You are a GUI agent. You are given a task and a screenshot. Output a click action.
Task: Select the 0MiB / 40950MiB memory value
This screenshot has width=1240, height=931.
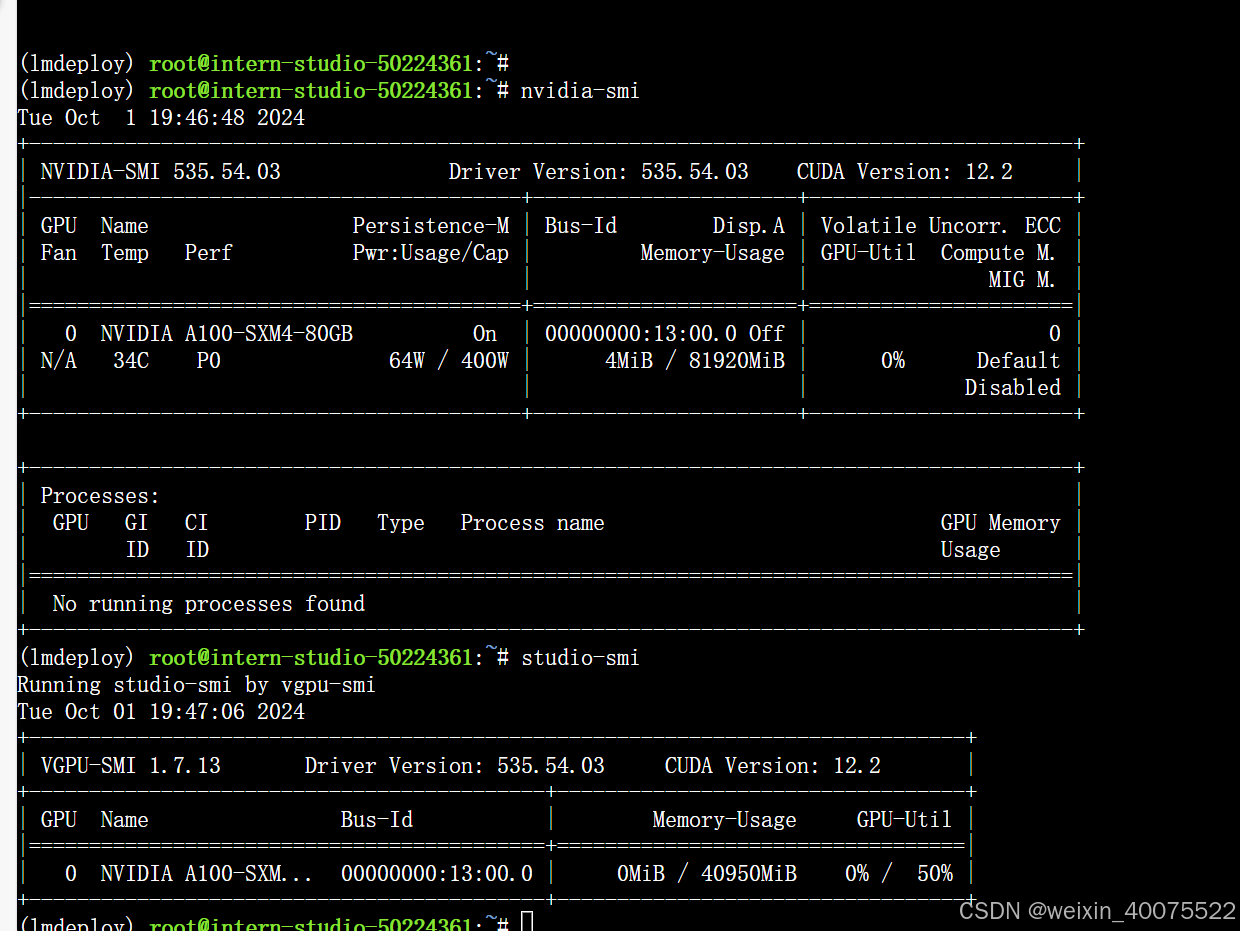[x=706, y=873]
